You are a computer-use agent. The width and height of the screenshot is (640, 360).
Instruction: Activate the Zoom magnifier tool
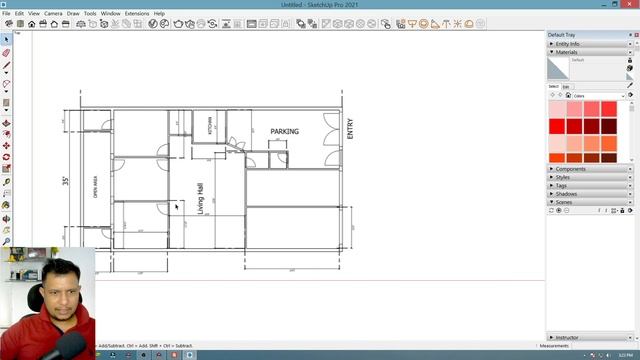click(6, 242)
